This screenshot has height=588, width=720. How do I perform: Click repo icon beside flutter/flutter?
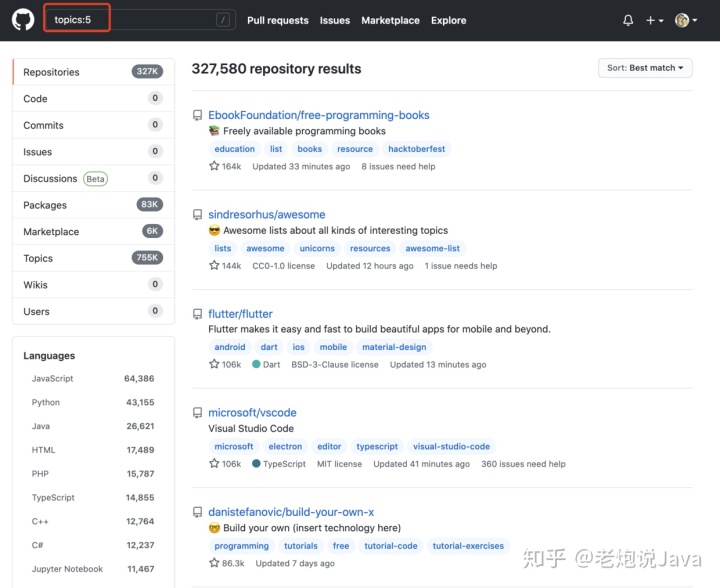coord(197,314)
